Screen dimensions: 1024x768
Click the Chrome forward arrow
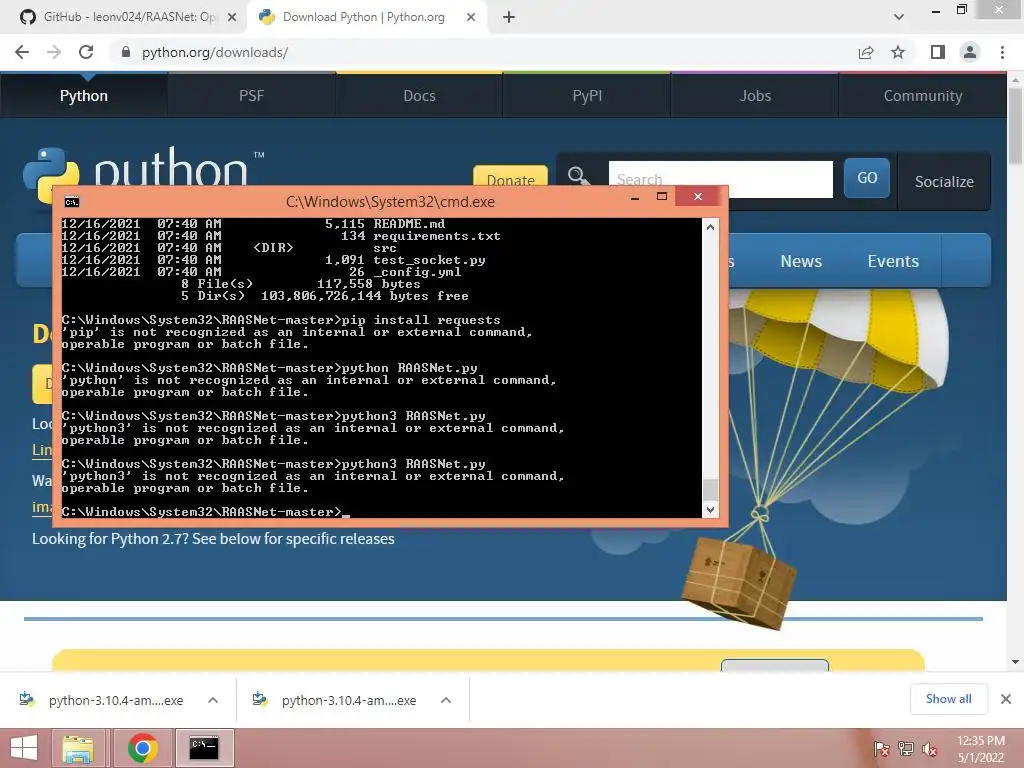pos(54,52)
